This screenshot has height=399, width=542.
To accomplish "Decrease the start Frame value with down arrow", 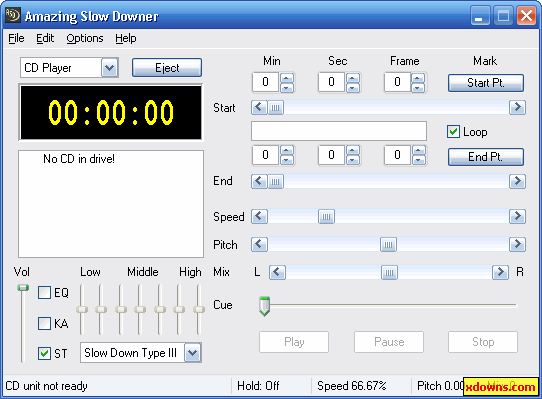I will point(418,87).
